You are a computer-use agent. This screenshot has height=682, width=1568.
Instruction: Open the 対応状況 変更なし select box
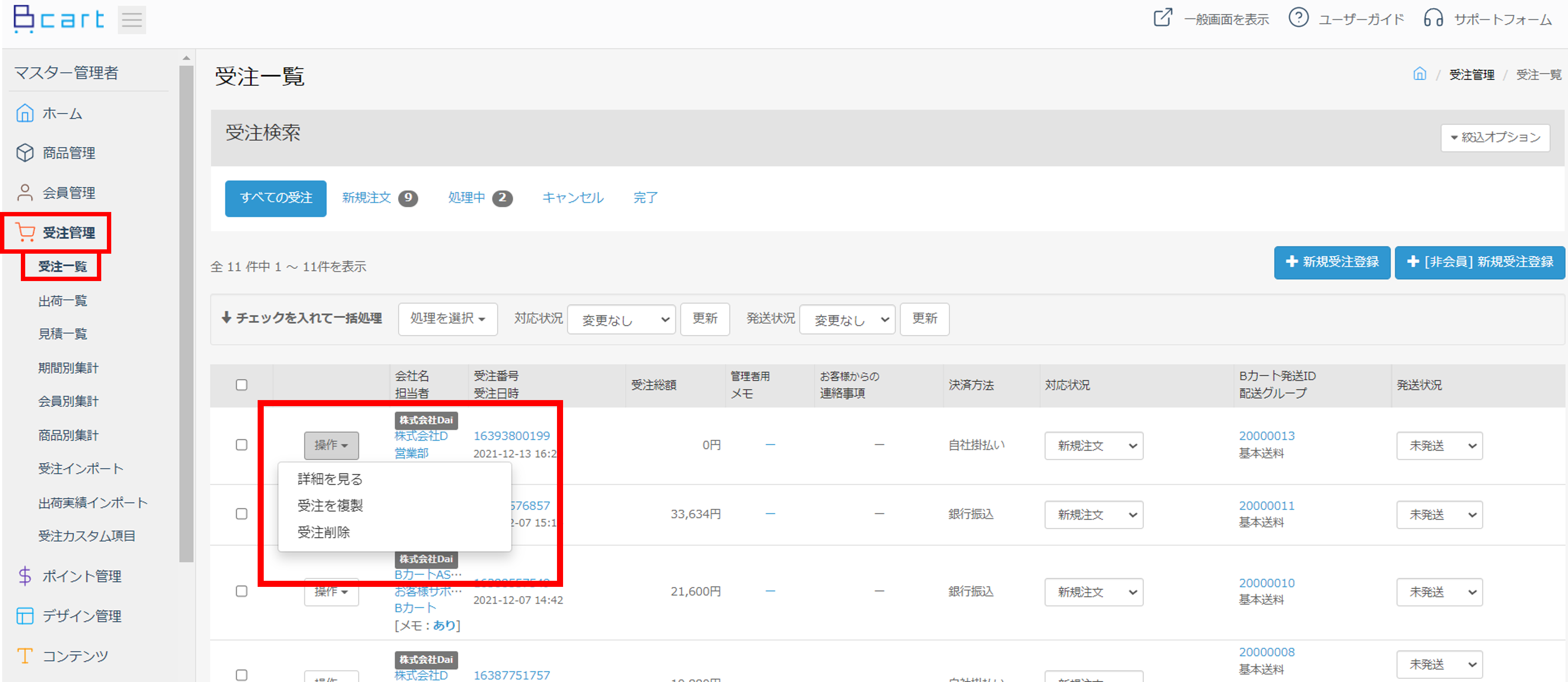(x=621, y=319)
